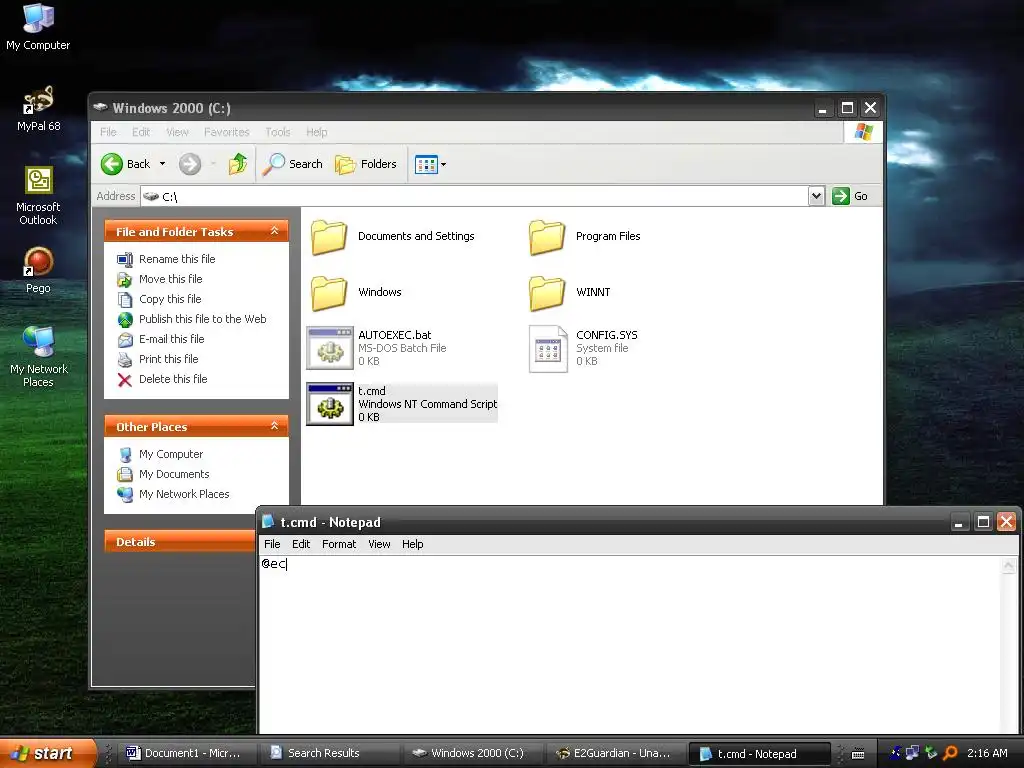Collapse the Other Places panel
Viewport: 1024px width, 768px height.
(x=274, y=426)
